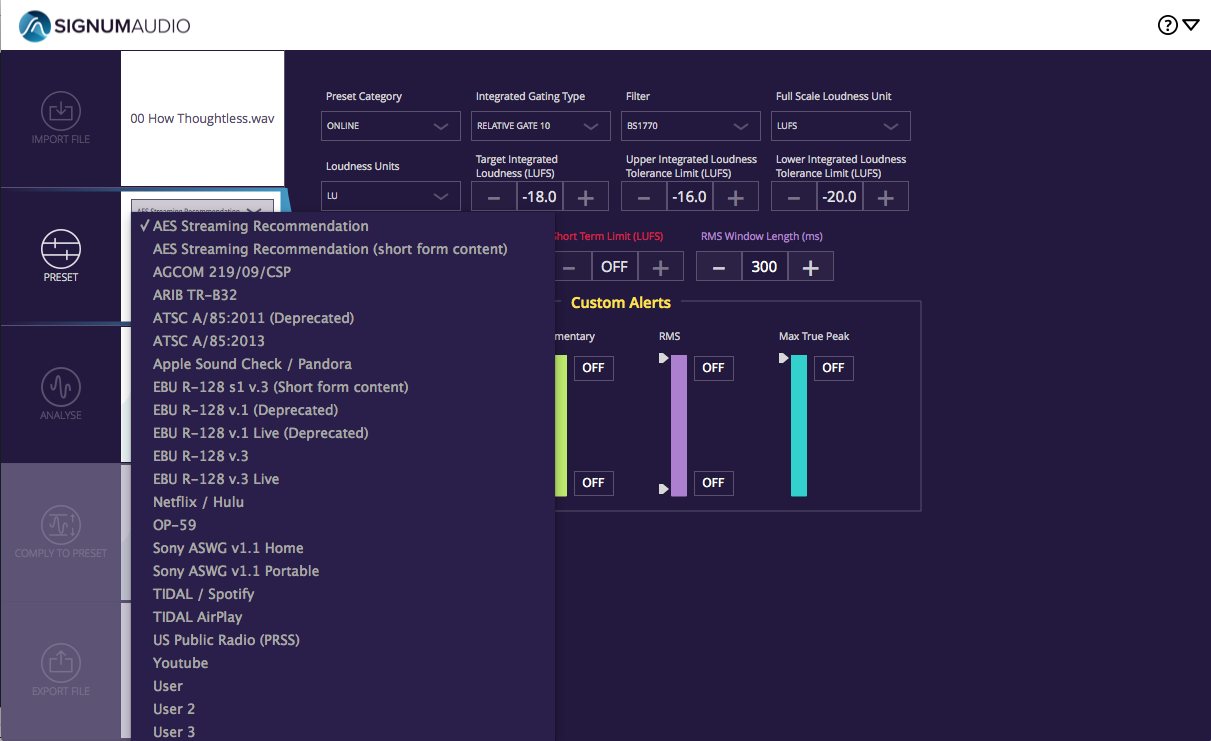This screenshot has width=1211, height=741.
Task: Toggle the upper RMS alert OFF button
Action: pos(713,368)
